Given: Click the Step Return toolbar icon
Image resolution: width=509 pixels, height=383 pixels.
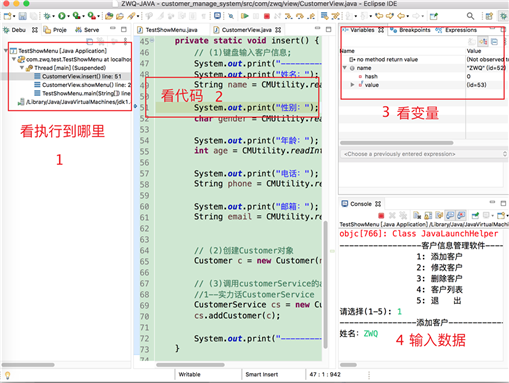Looking at the screenshot, I should (311, 16).
